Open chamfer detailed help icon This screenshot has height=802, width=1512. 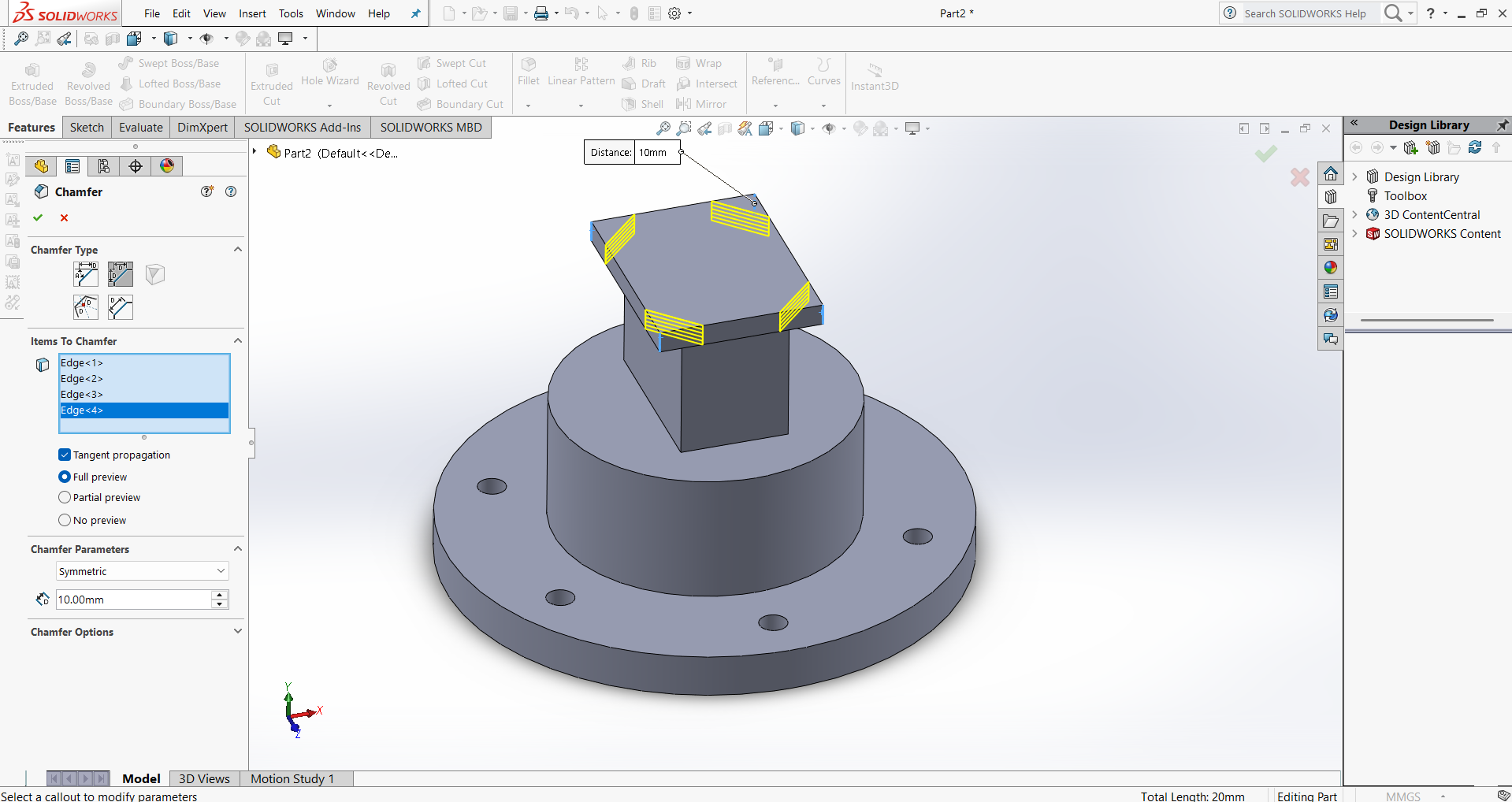(x=207, y=191)
